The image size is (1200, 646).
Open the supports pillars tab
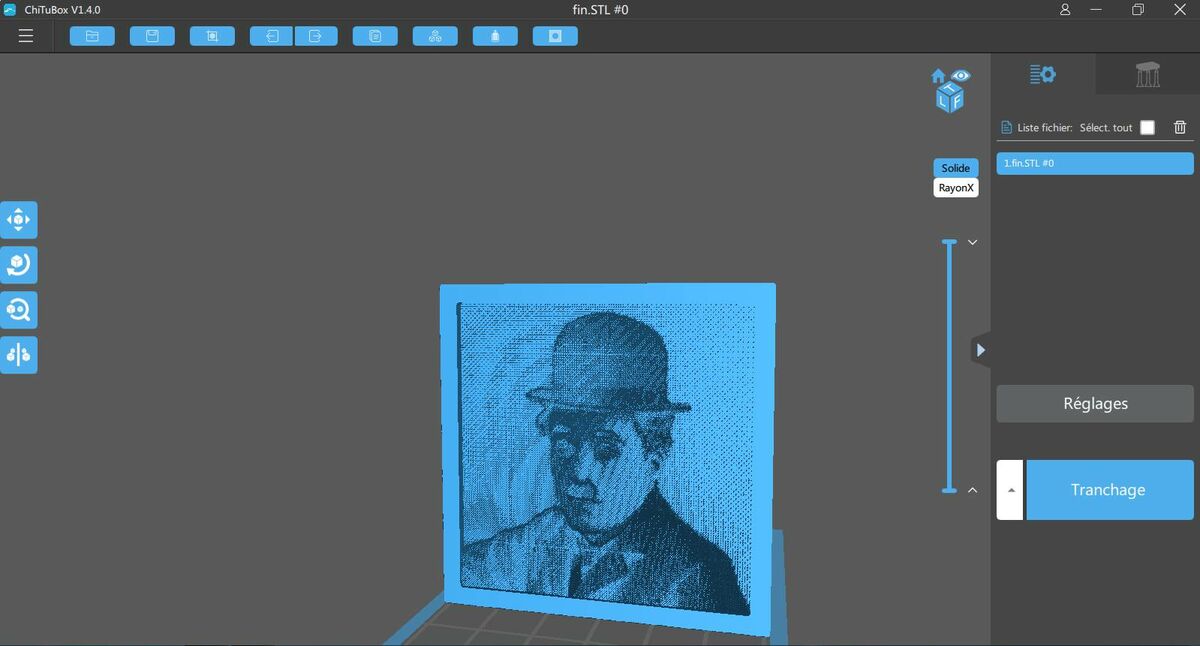[1148, 74]
